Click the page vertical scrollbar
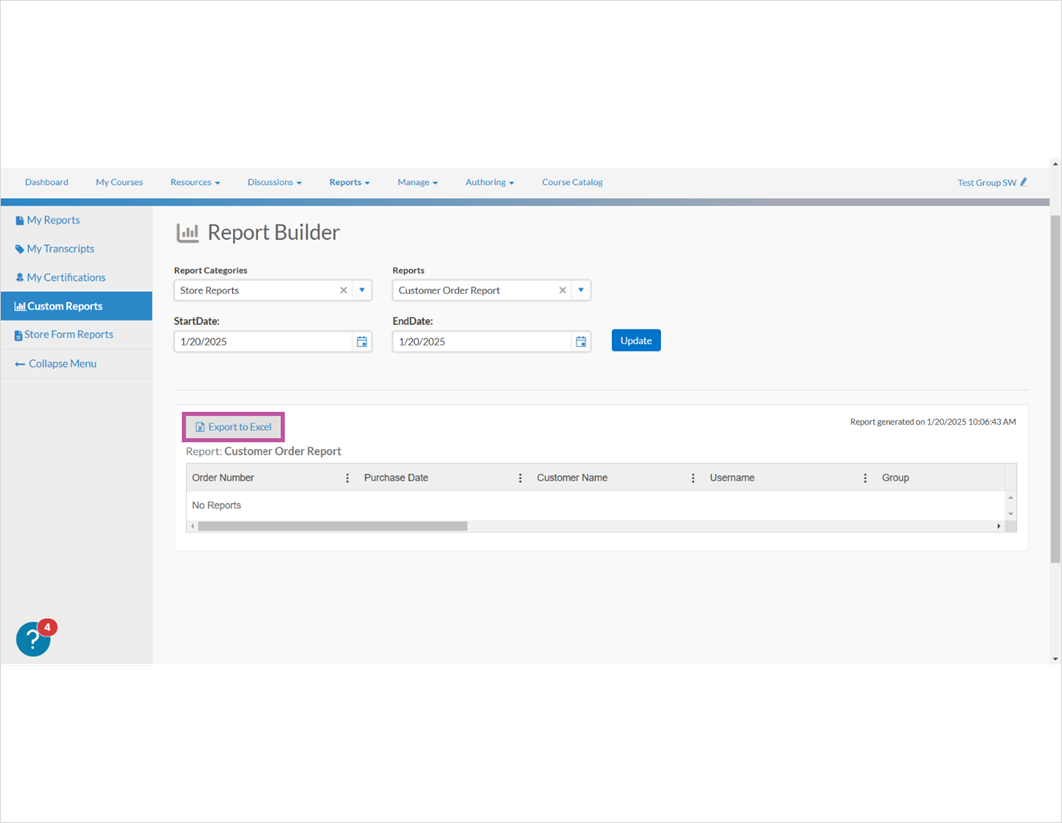Viewport: 1062px width, 823px height. pyautogui.click(x=1055, y=389)
